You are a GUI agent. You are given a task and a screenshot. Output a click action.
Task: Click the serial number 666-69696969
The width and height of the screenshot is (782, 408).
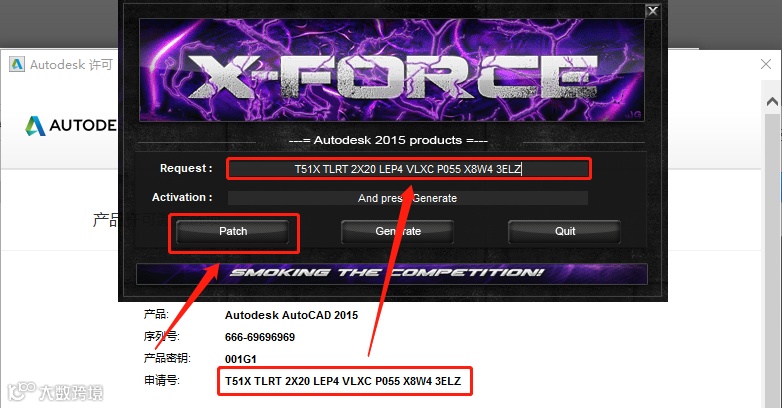click(x=260, y=337)
